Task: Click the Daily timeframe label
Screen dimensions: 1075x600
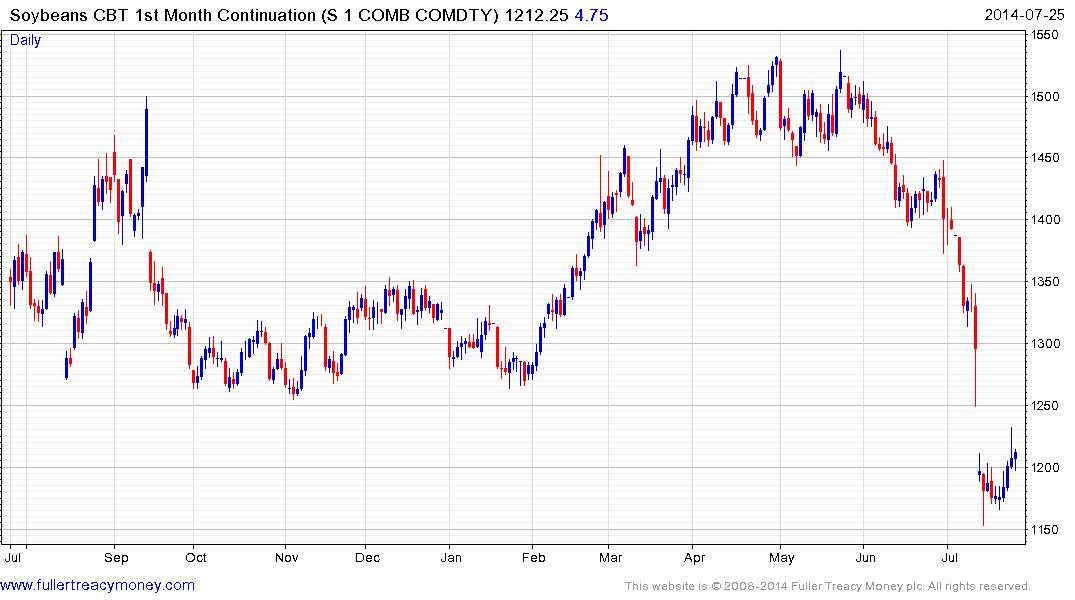Action: tap(26, 40)
